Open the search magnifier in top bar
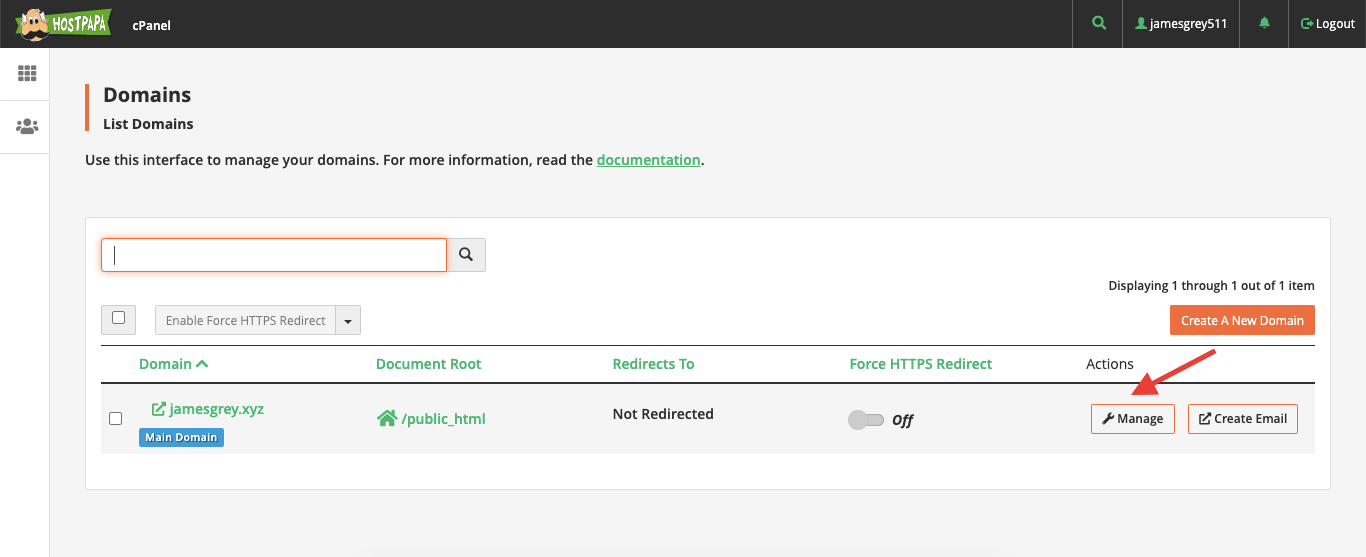The image size is (1366, 557). (1100, 23)
